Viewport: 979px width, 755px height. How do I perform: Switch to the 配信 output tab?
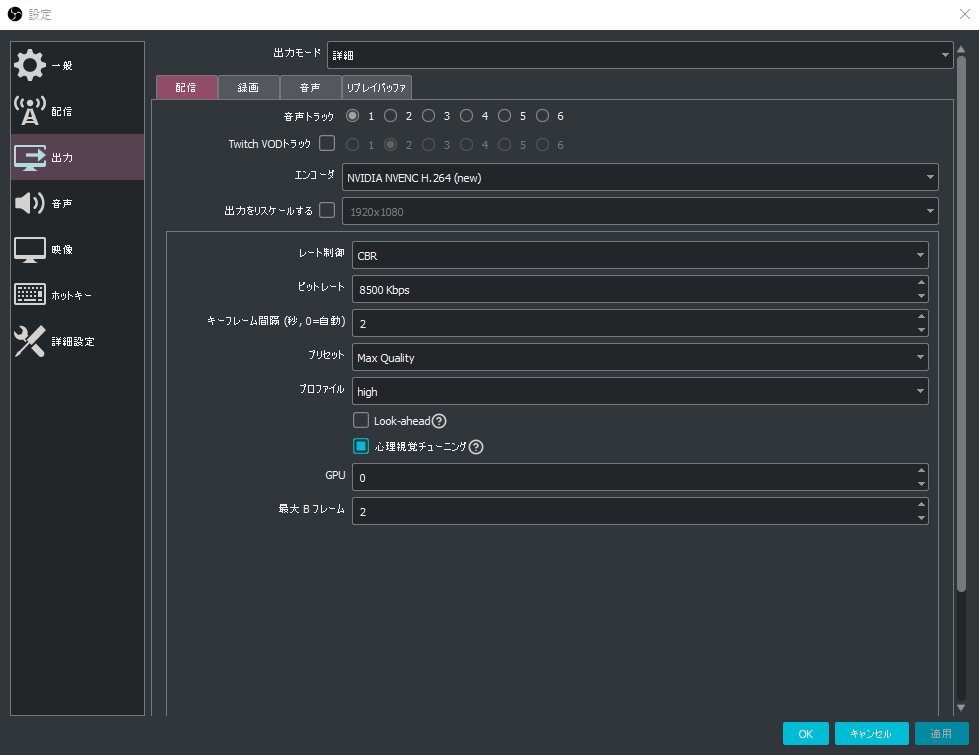pos(186,87)
